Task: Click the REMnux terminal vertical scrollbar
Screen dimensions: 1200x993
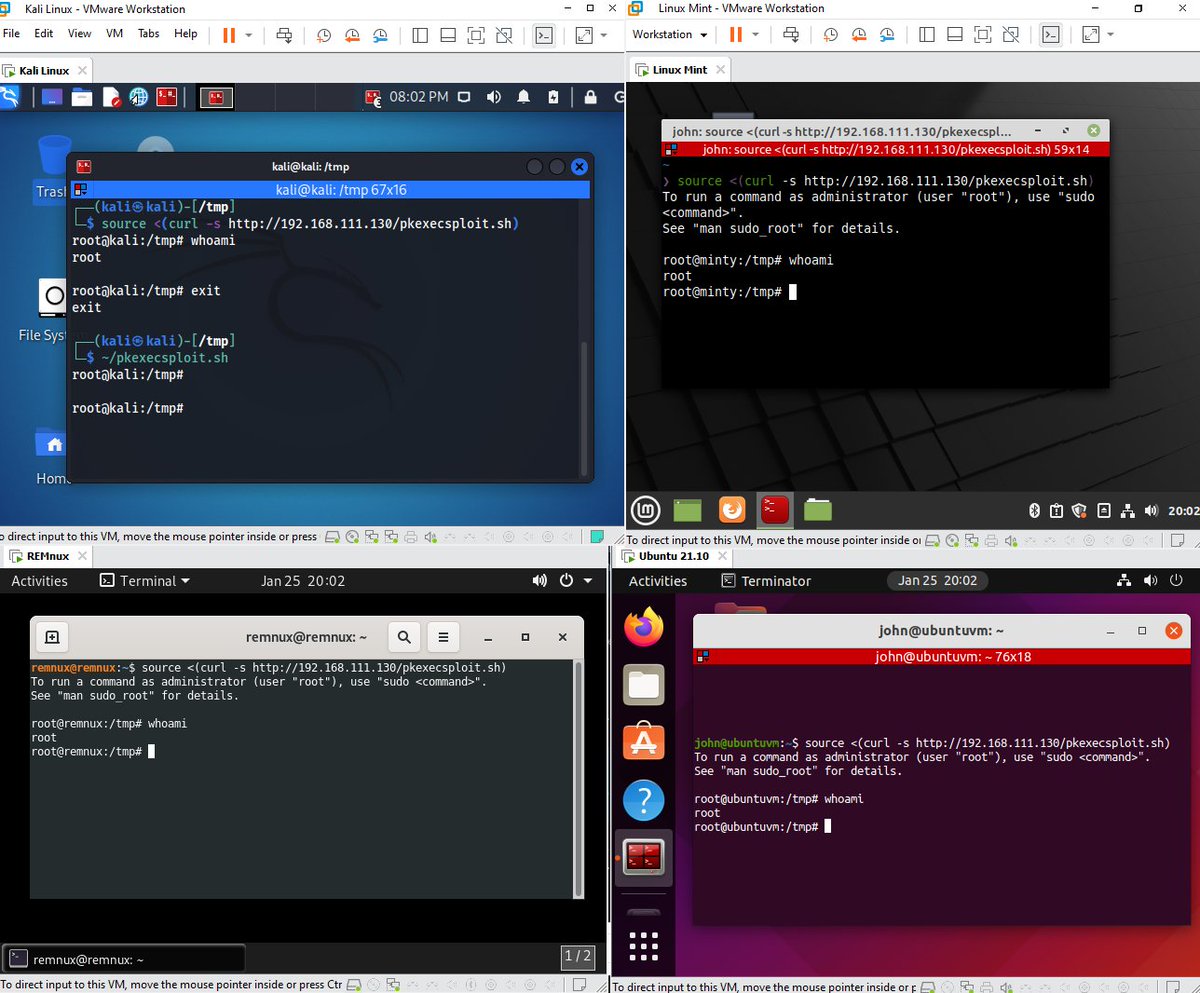Action: point(577,780)
